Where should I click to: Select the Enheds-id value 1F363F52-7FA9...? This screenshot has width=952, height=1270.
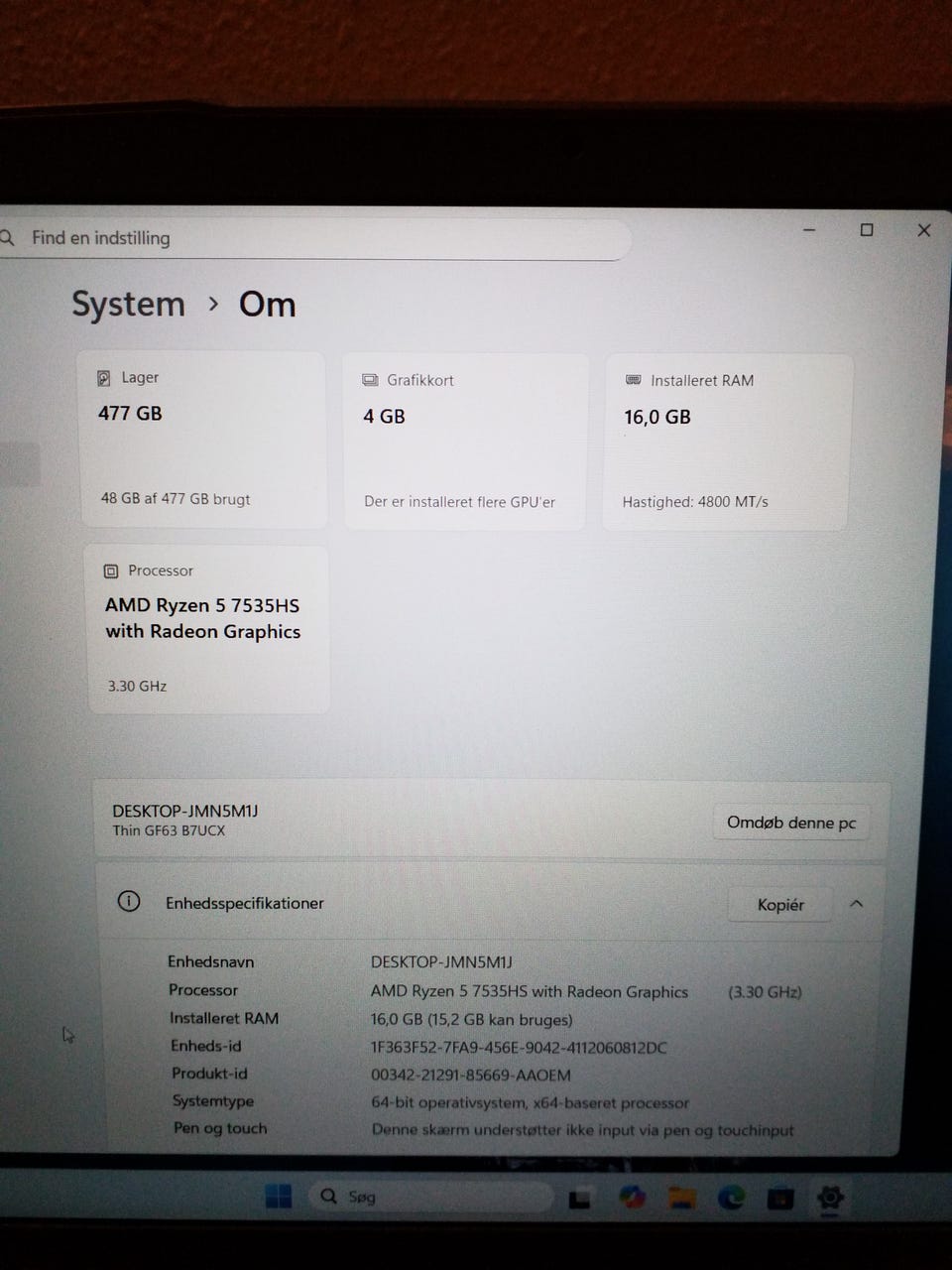click(x=519, y=1048)
